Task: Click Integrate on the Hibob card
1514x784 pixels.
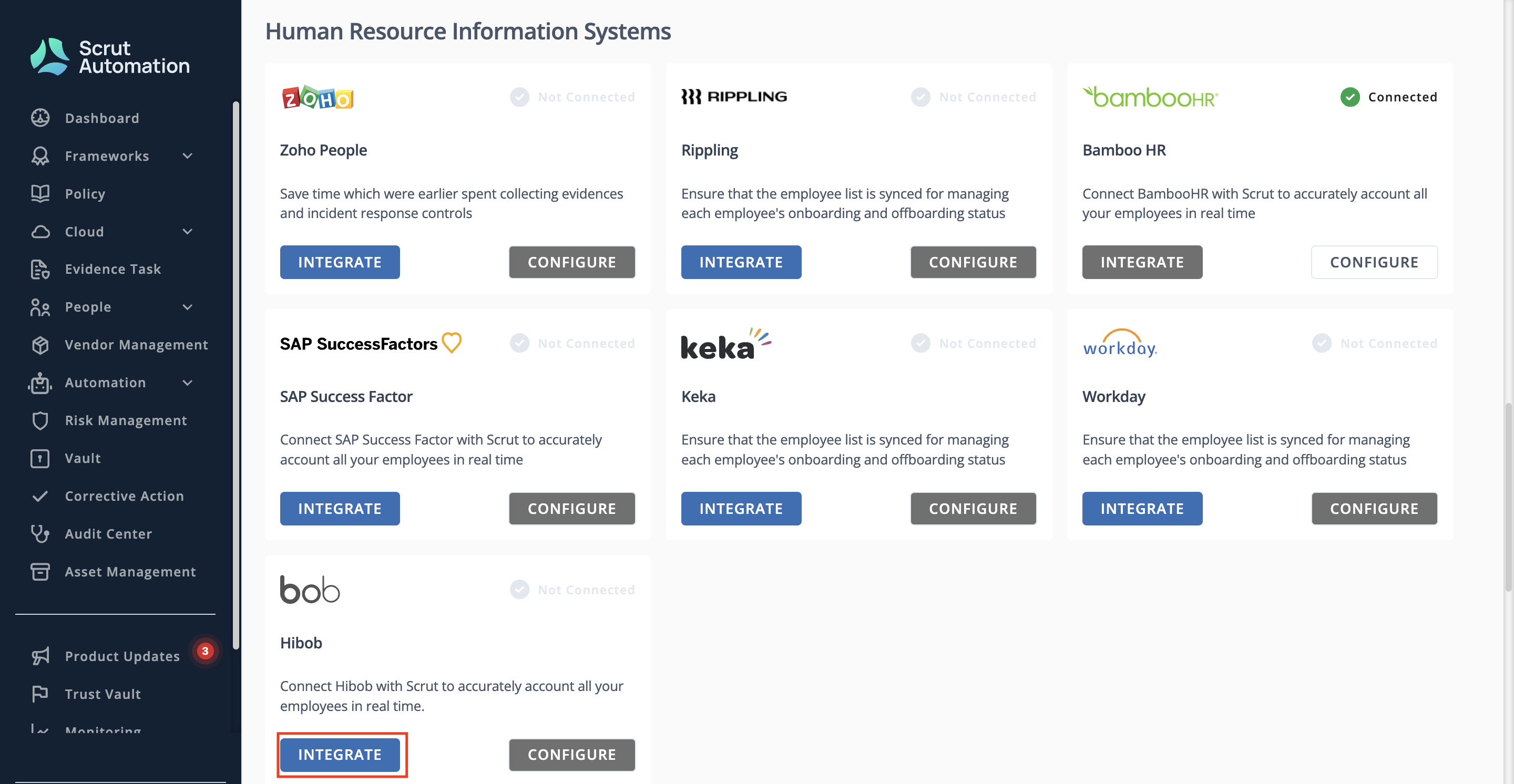Action: click(x=340, y=755)
